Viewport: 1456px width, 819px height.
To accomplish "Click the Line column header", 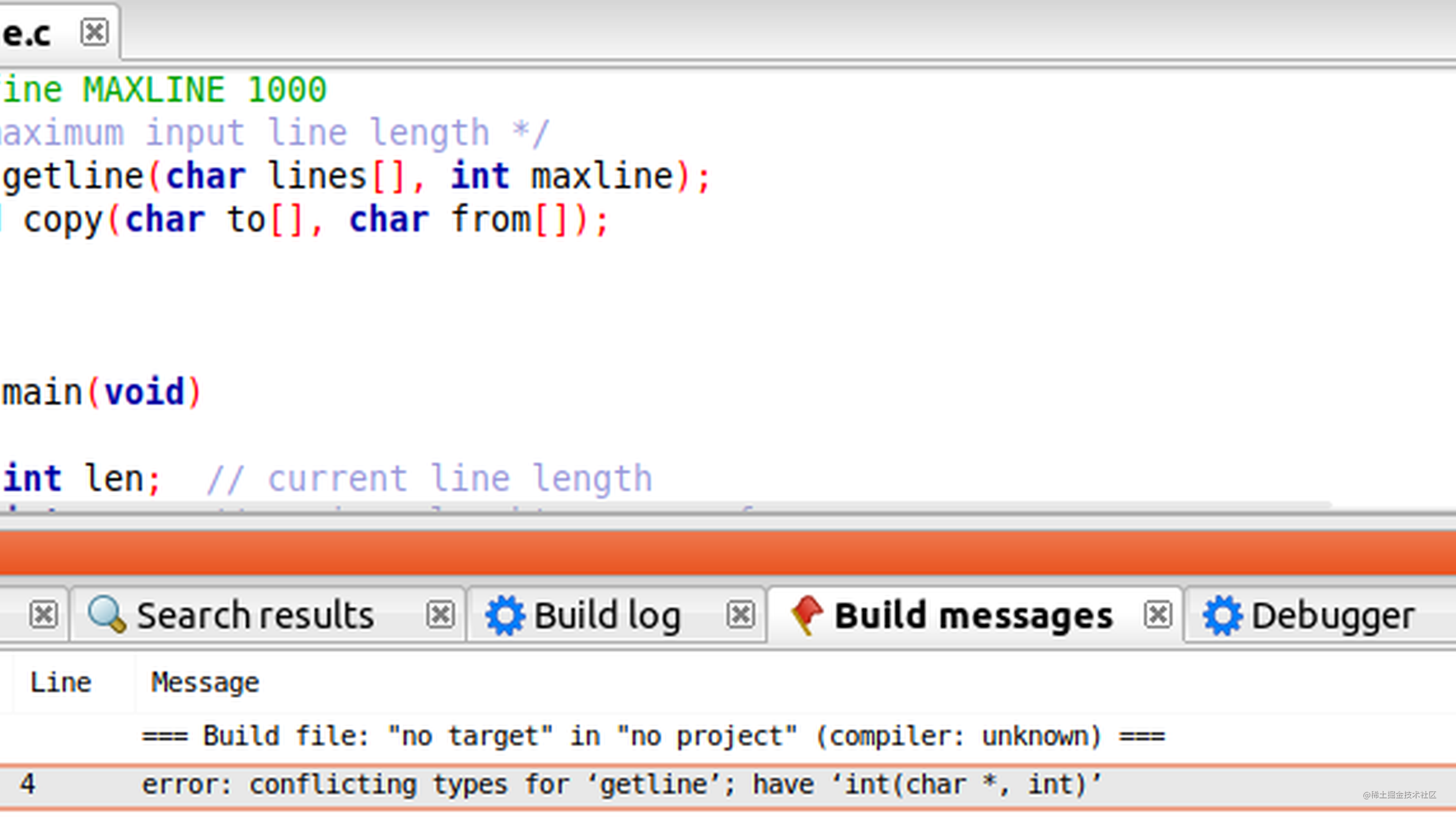I will [x=60, y=682].
